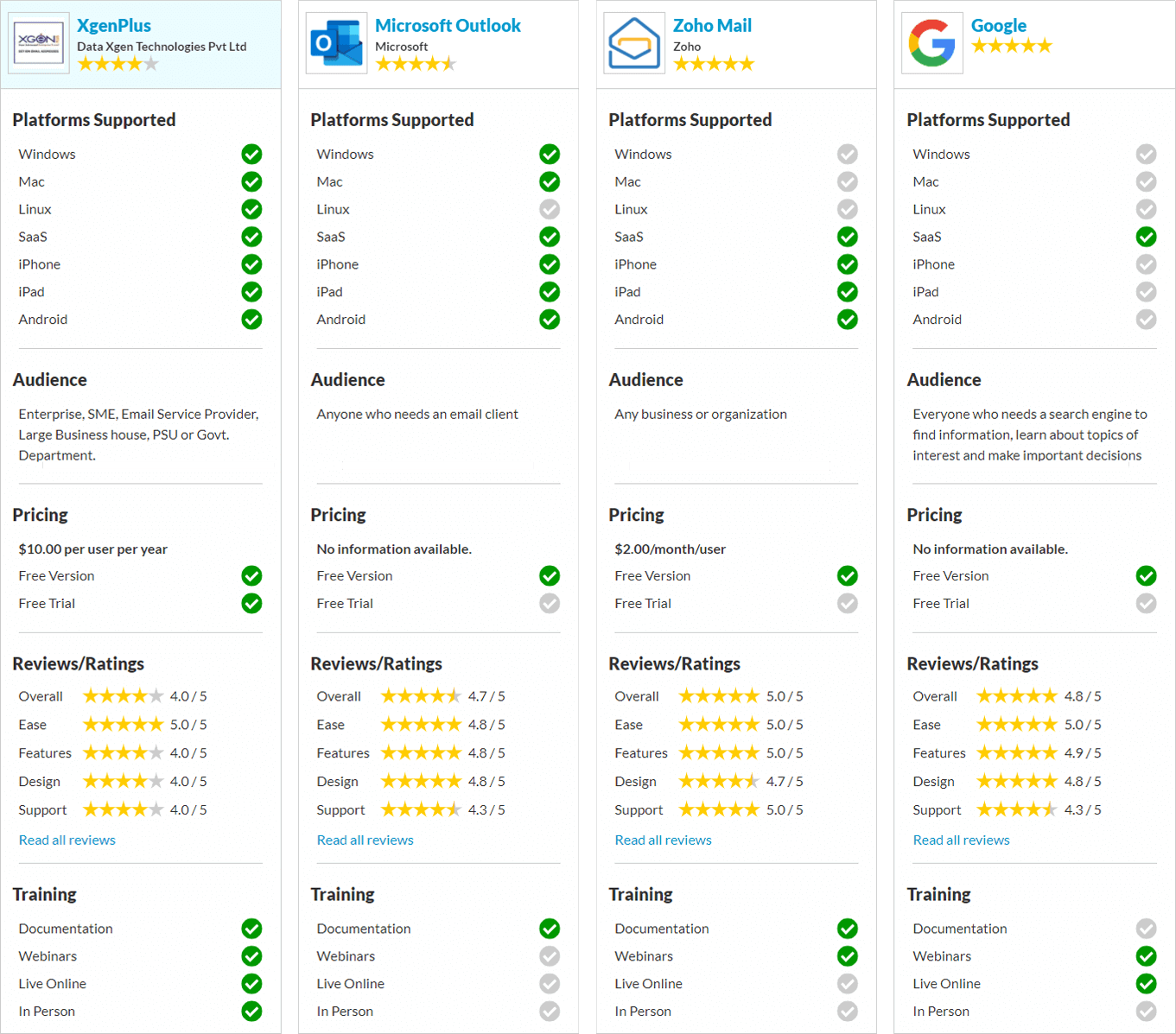This screenshot has height=1034, width=1176.
Task: Click the Documentation checkmark under XgenPlus Training
Action: tap(251, 929)
